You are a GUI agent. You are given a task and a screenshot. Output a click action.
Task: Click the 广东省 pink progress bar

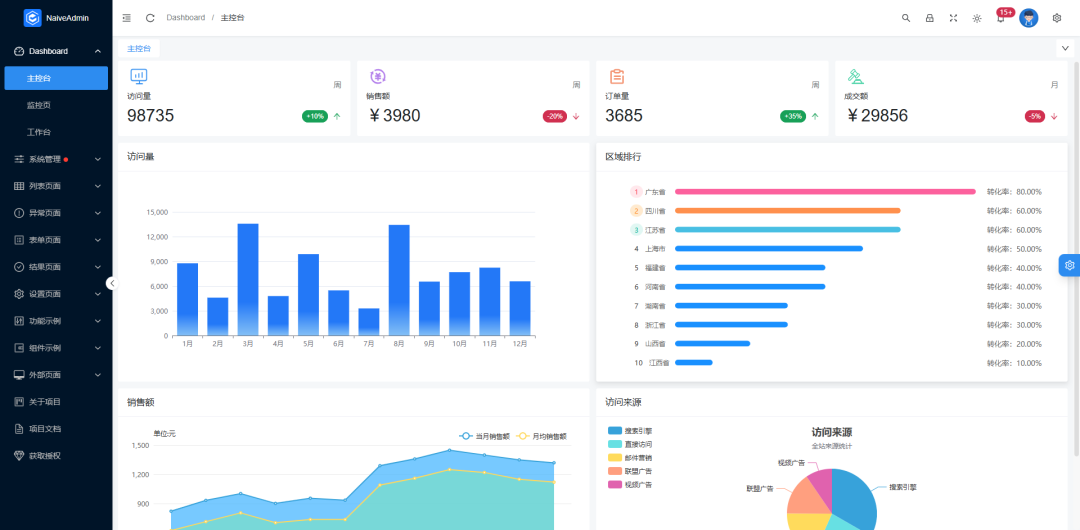pos(825,192)
